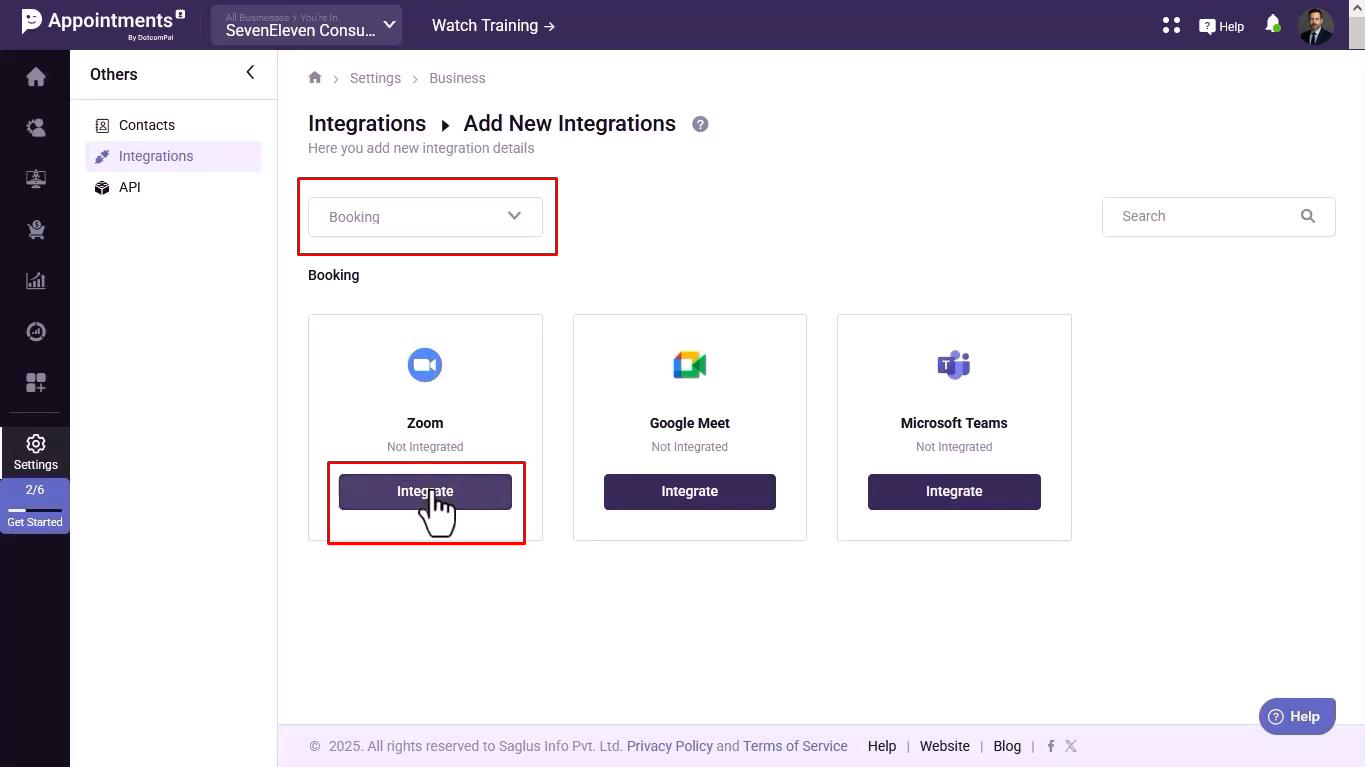1365x767 pixels.
Task: Click the question mark icon beside Add New Integrations
Action: [x=700, y=124]
